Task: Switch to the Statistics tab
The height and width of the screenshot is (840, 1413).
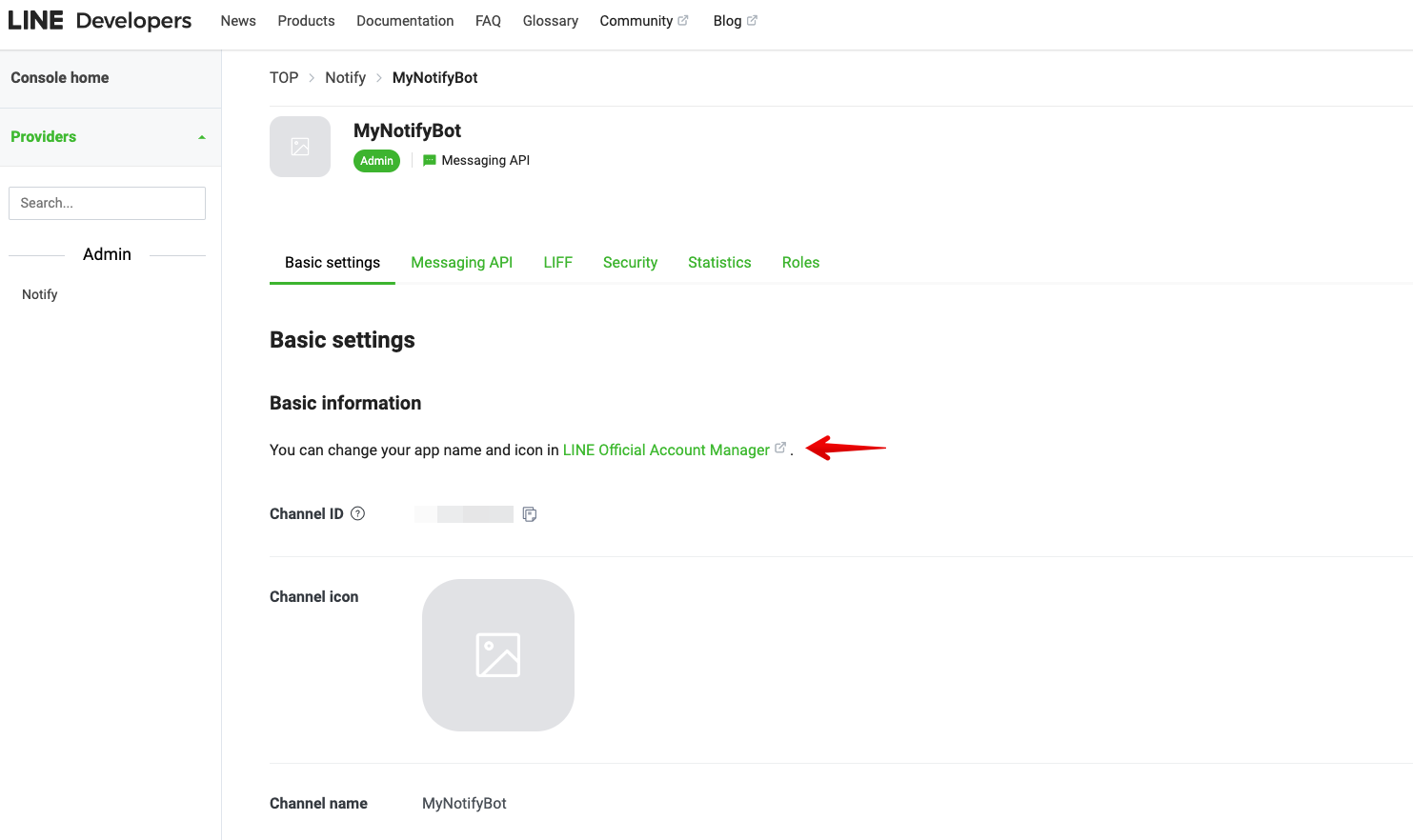Action: coord(719,263)
